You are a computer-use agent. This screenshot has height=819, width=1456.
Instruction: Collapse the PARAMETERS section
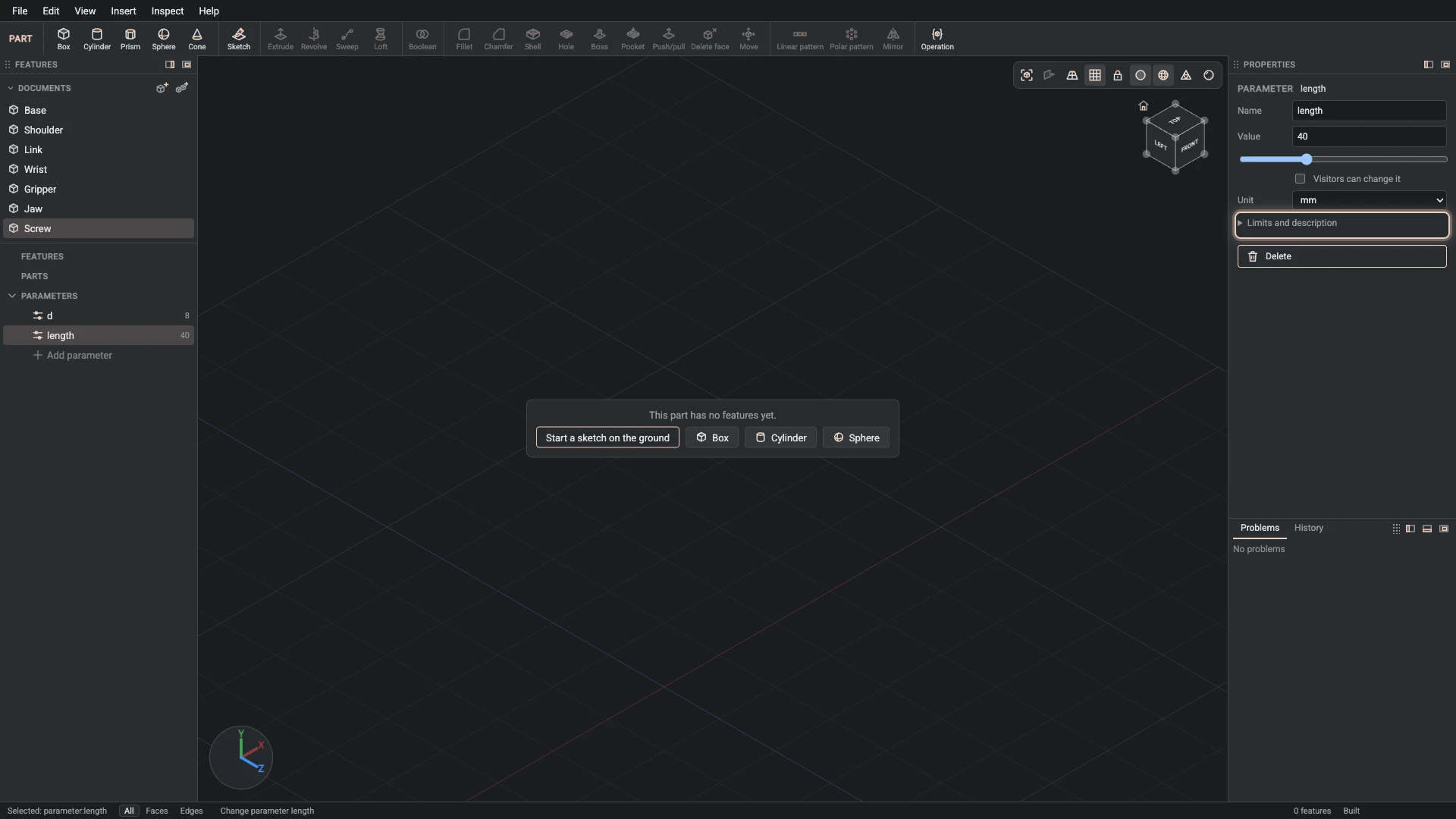tap(12, 296)
